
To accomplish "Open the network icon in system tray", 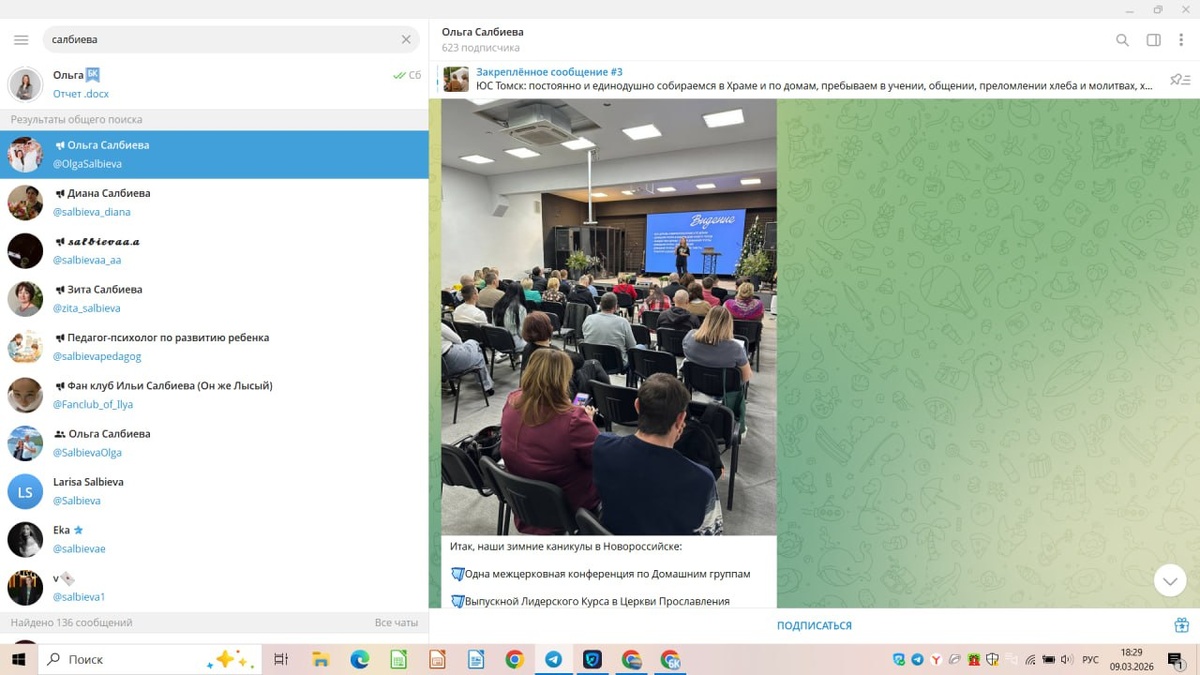I will pos(1030,660).
